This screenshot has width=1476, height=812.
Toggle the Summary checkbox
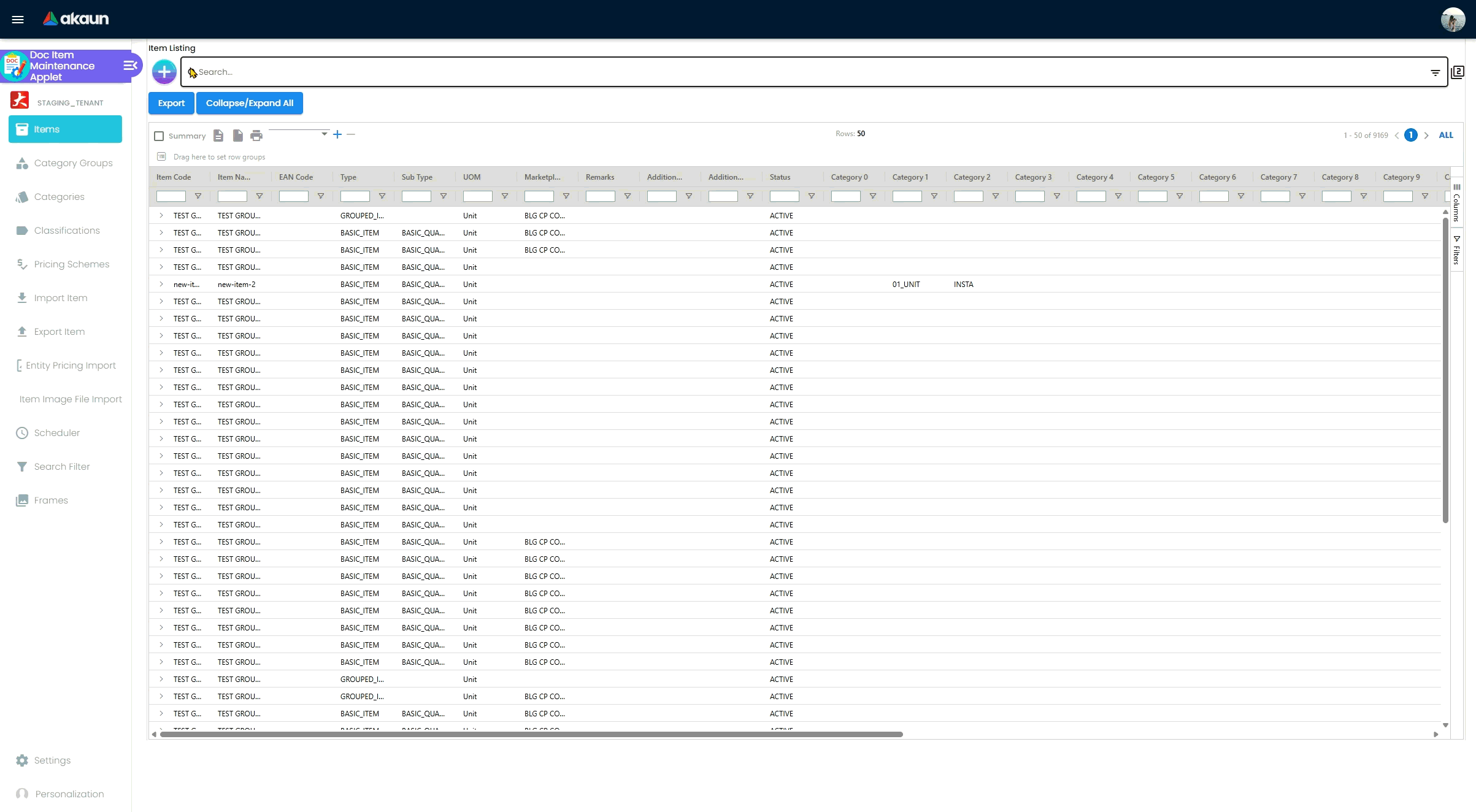(159, 136)
